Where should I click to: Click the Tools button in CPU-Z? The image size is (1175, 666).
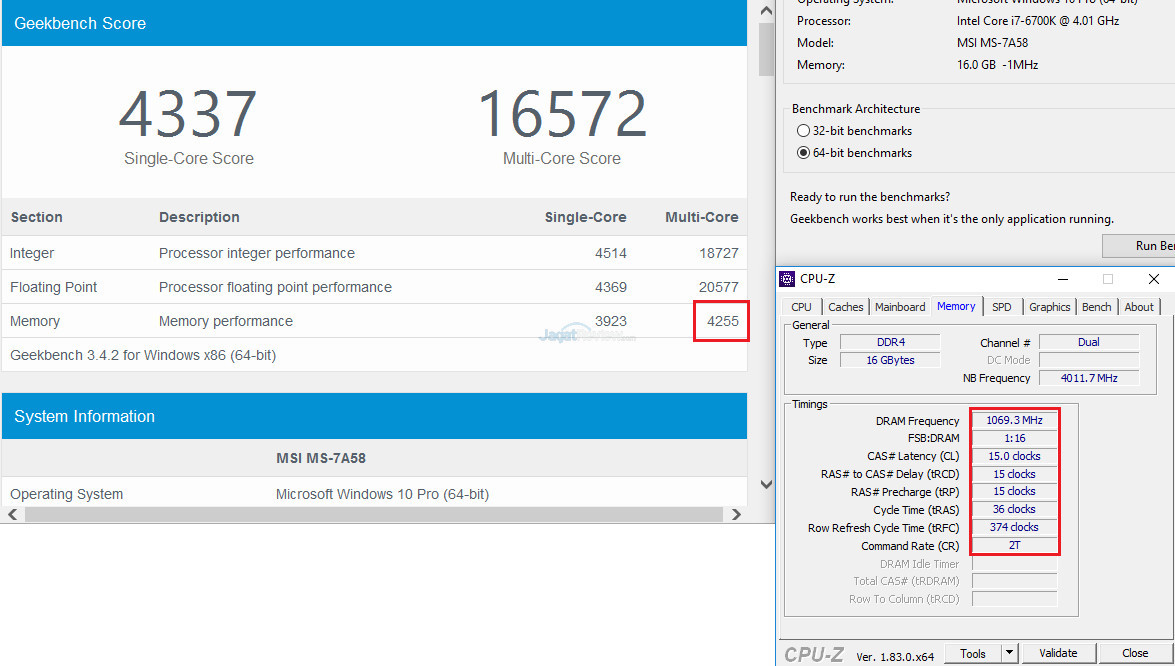tap(972, 653)
